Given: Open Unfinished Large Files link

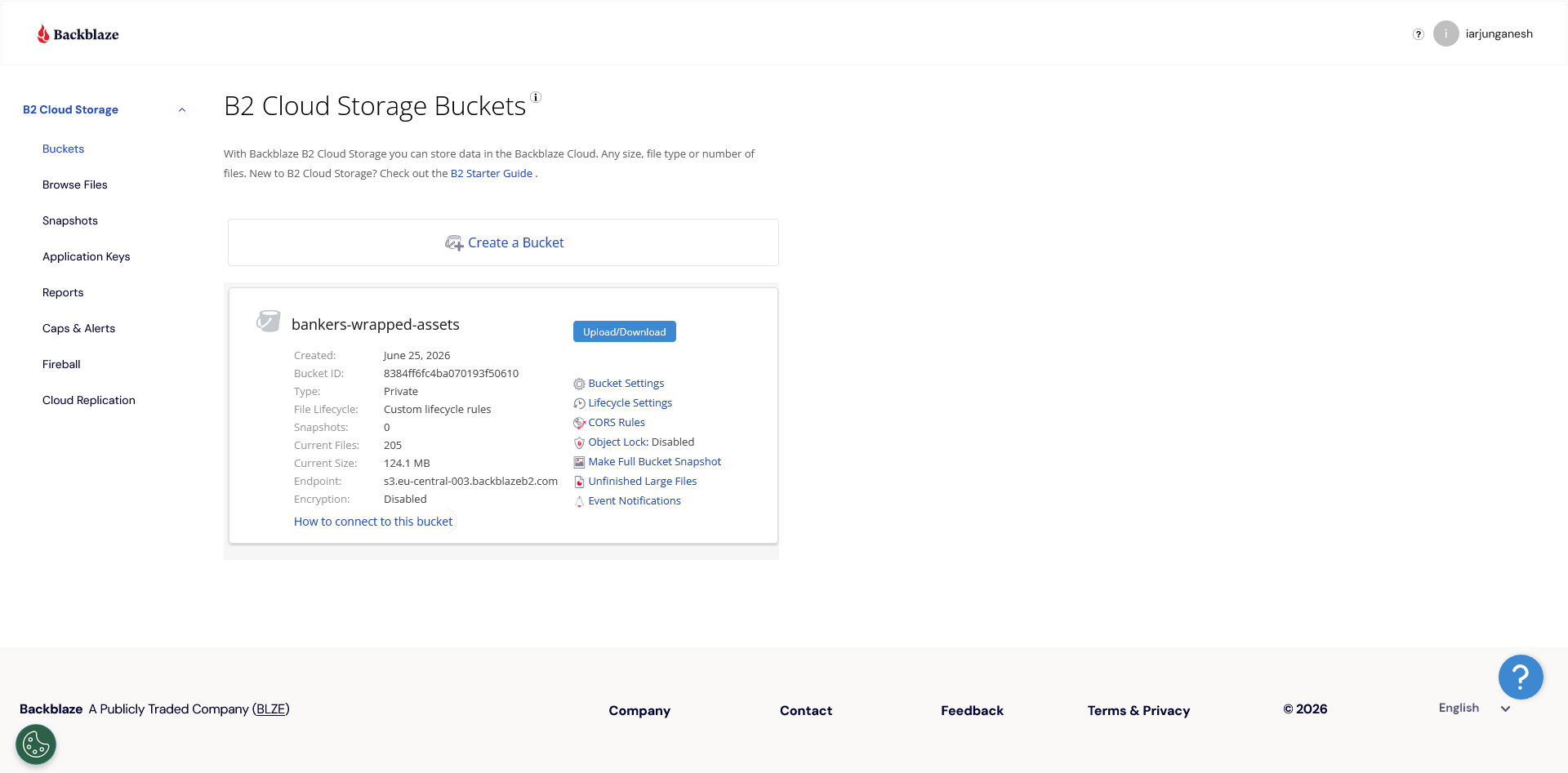Looking at the screenshot, I should tap(643, 481).
